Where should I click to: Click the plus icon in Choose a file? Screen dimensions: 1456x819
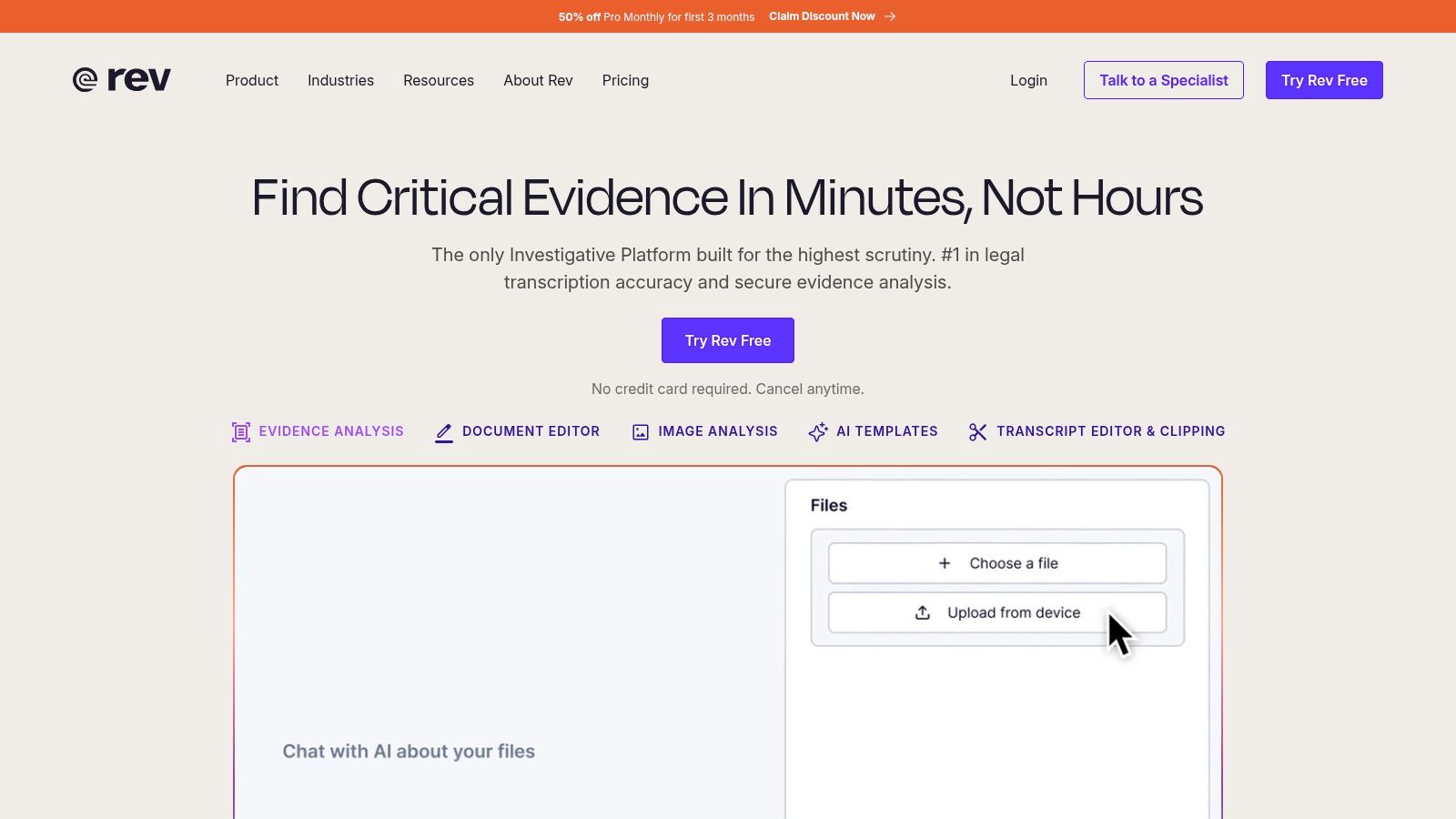pos(945,563)
